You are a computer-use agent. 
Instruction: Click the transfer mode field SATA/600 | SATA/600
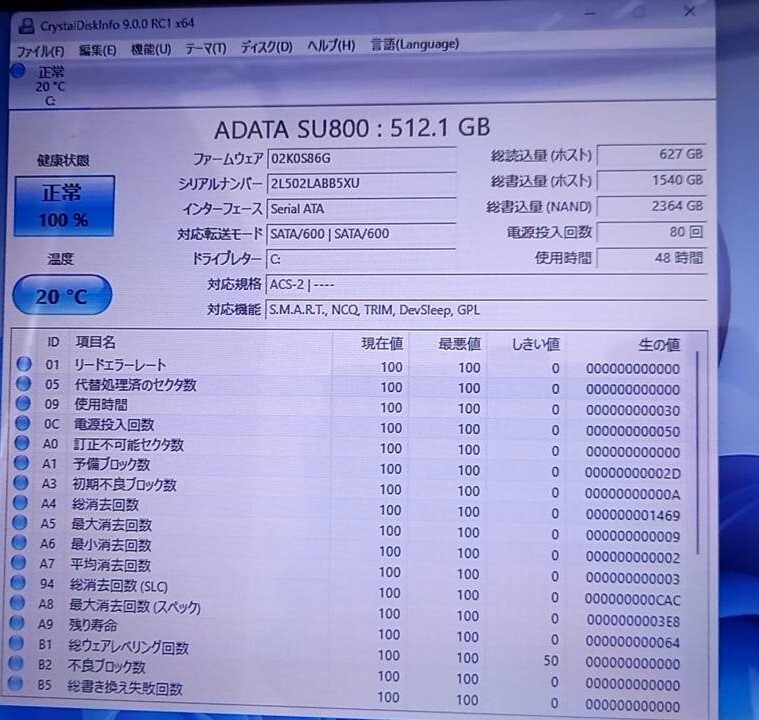361,234
